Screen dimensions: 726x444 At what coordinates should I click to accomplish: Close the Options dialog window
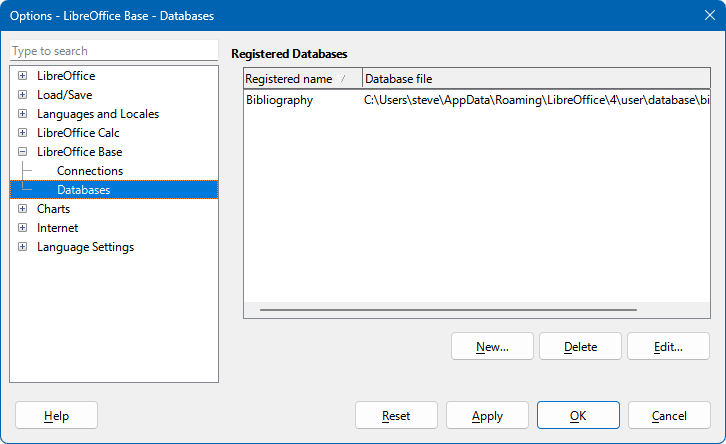click(x=710, y=15)
